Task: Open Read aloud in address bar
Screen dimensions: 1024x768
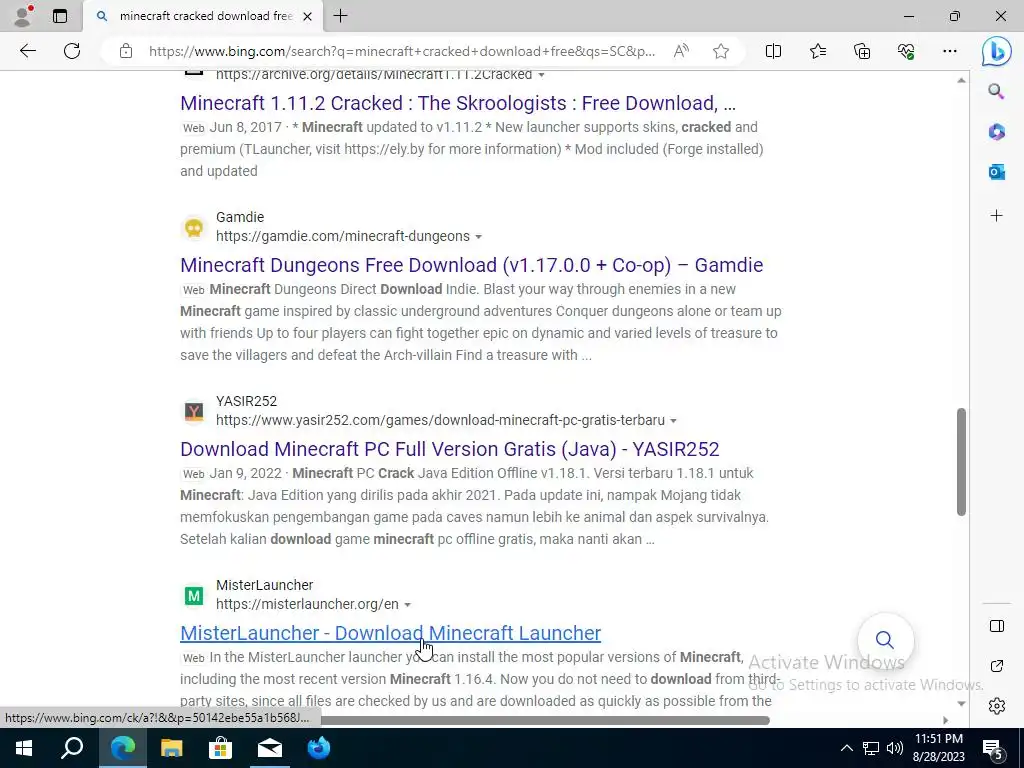Action: coord(681,51)
